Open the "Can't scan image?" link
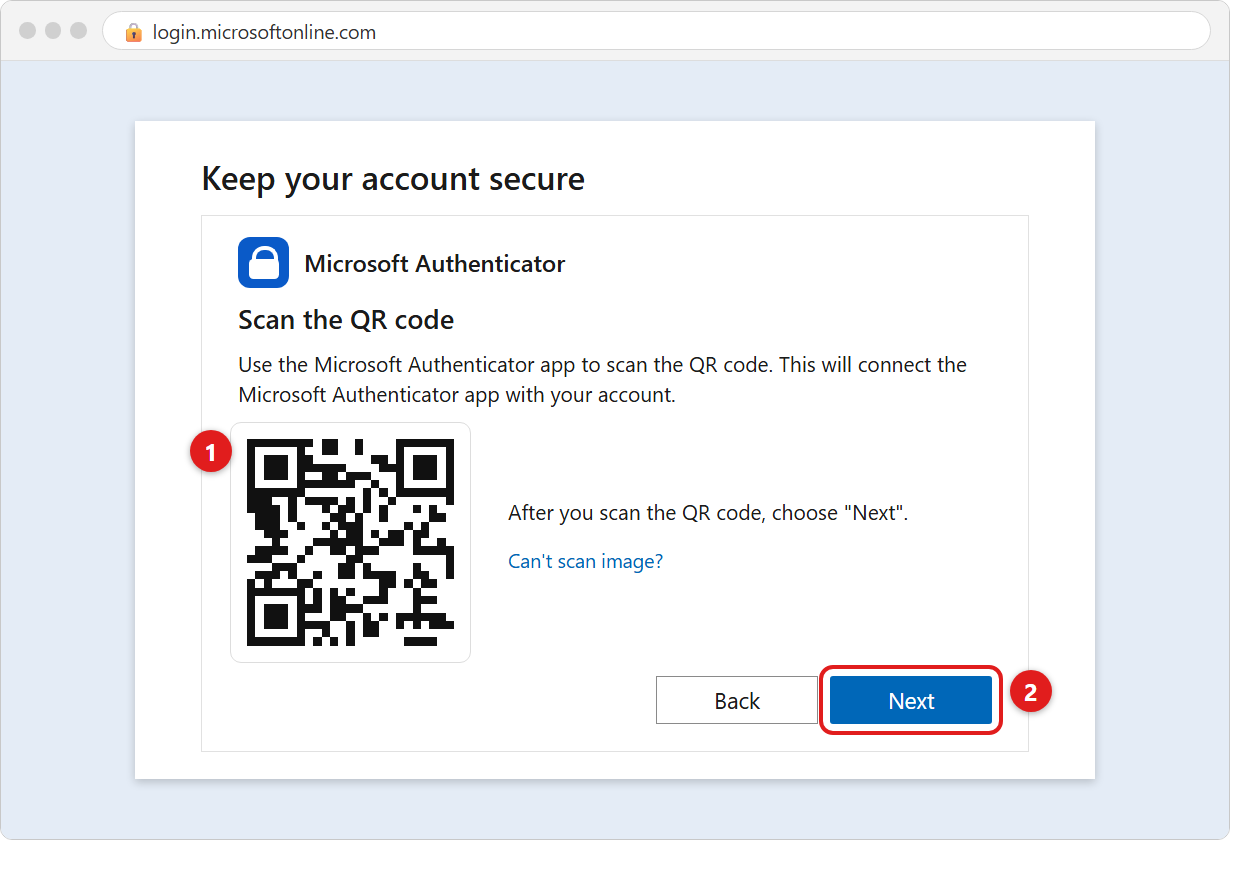The image size is (1260, 870). pyautogui.click(x=586, y=561)
